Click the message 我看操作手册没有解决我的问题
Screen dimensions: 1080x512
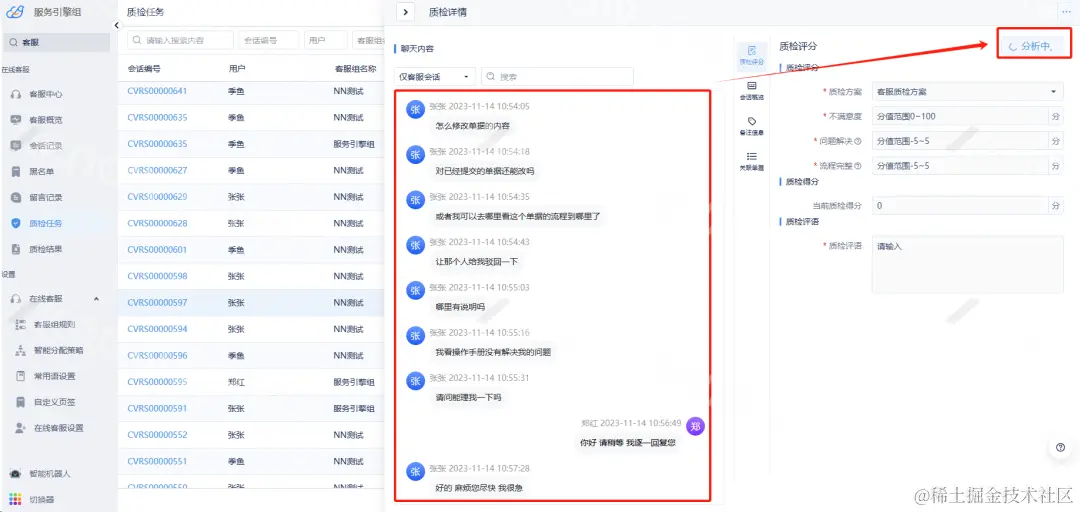pos(493,352)
